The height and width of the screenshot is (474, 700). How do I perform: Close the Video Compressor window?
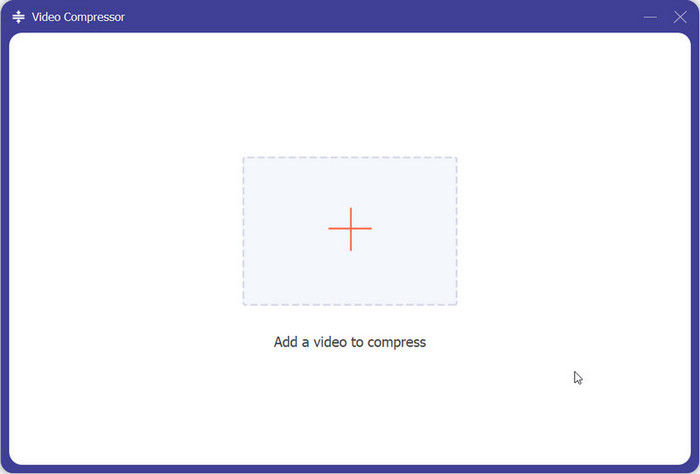680,17
